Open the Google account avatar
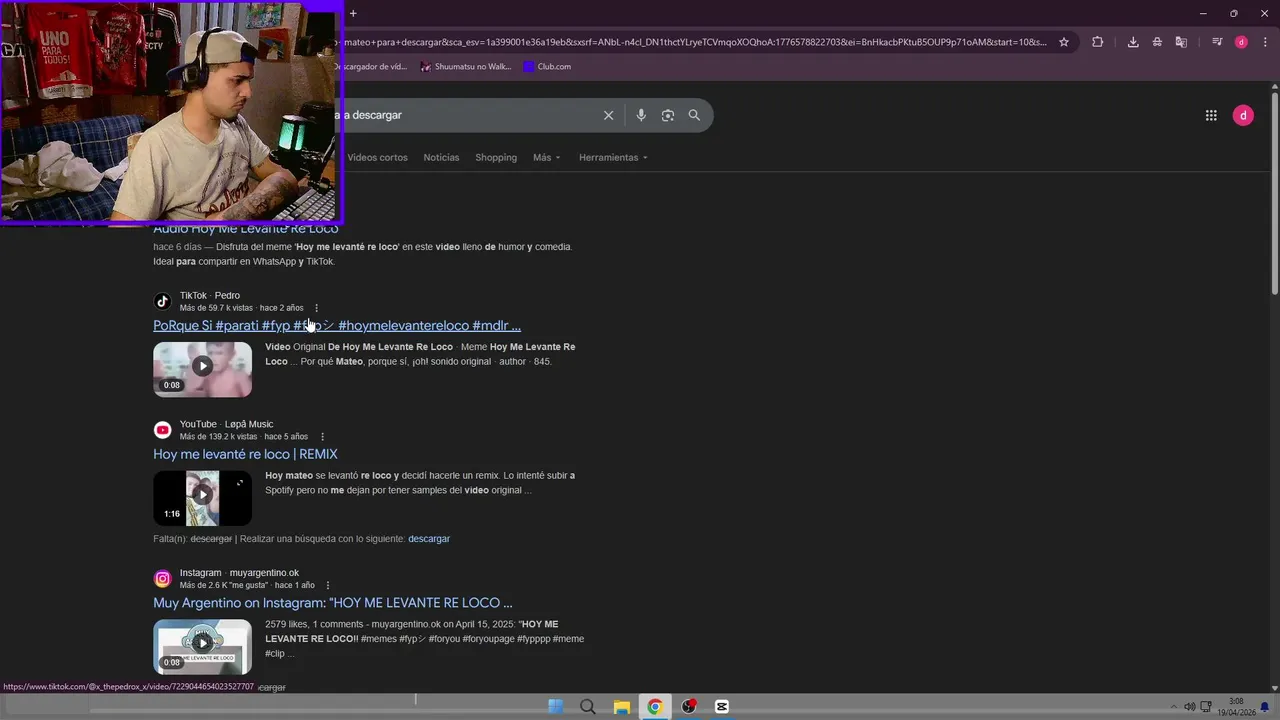This screenshot has height=720, width=1280. tap(1243, 115)
